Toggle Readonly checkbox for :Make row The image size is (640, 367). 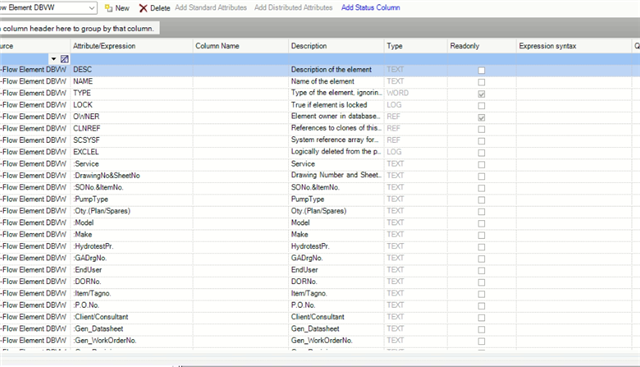[x=482, y=235]
